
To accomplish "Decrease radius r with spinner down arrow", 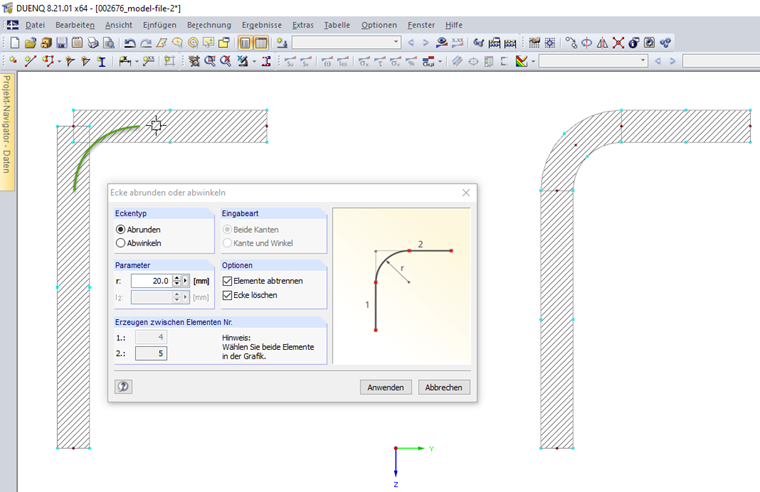I will pyautogui.click(x=177, y=284).
